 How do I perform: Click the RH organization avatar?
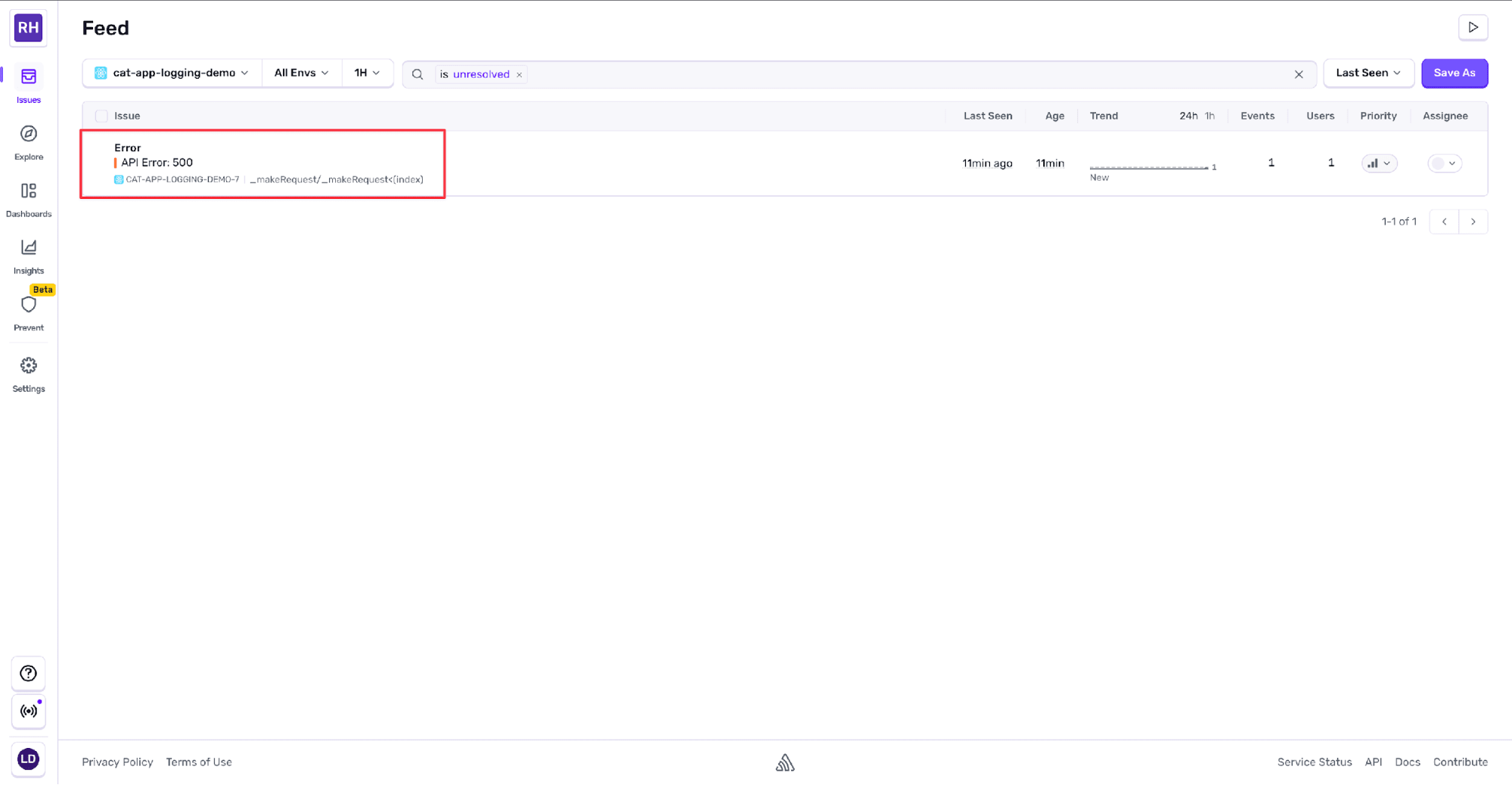[x=28, y=28]
